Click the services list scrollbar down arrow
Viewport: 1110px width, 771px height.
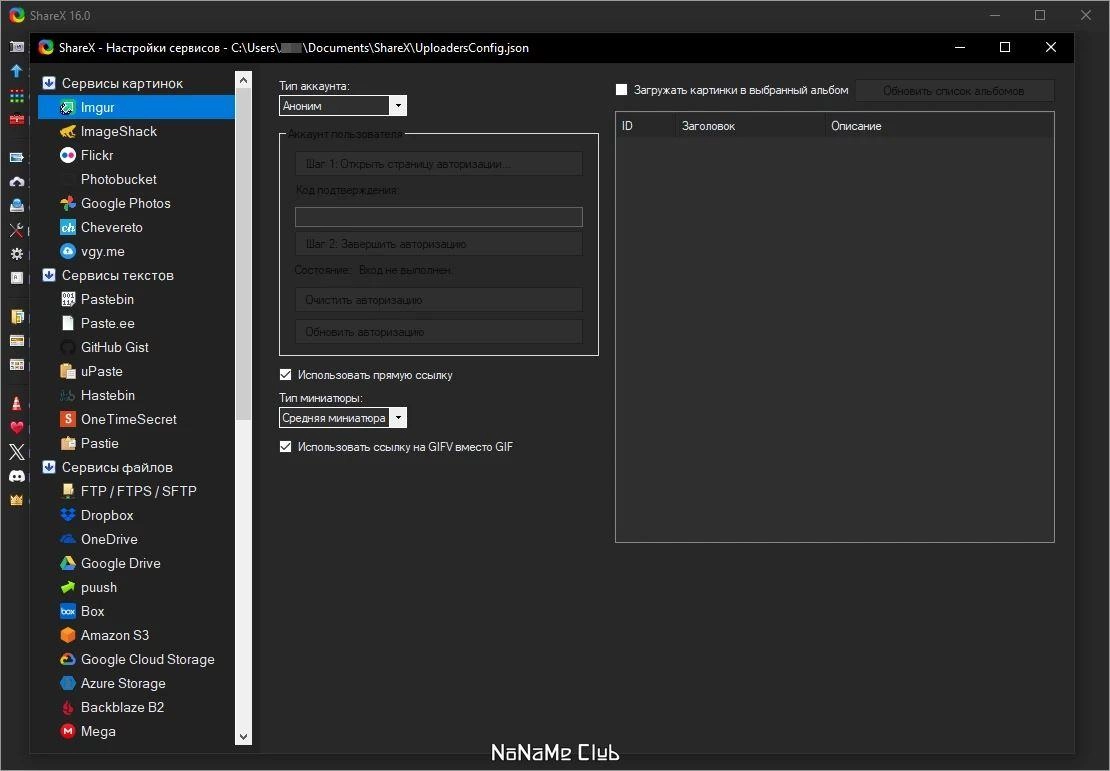click(x=244, y=736)
